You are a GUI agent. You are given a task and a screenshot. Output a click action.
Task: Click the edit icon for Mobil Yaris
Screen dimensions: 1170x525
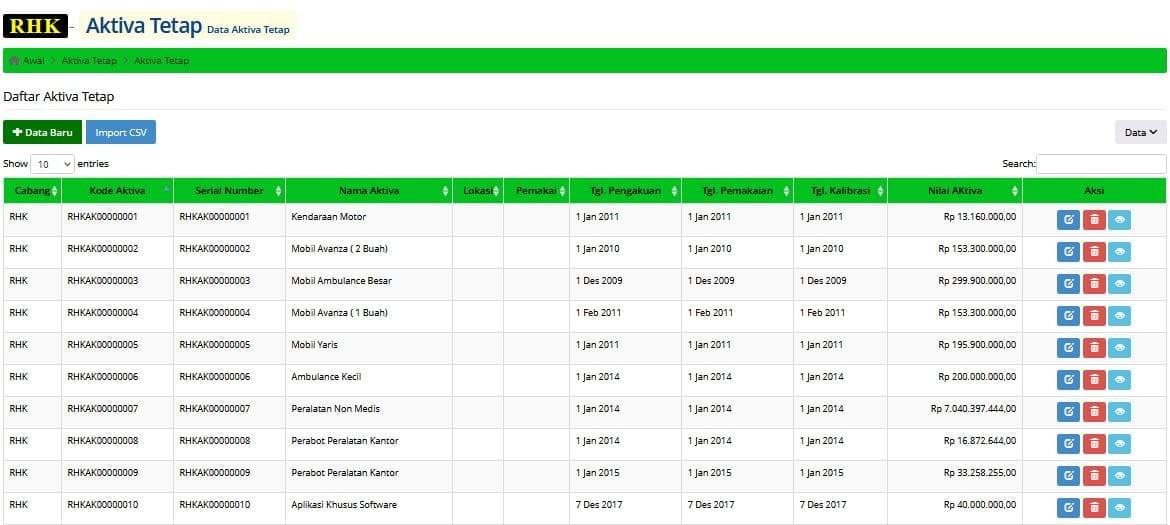pyautogui.click(x=1068, y=348)
